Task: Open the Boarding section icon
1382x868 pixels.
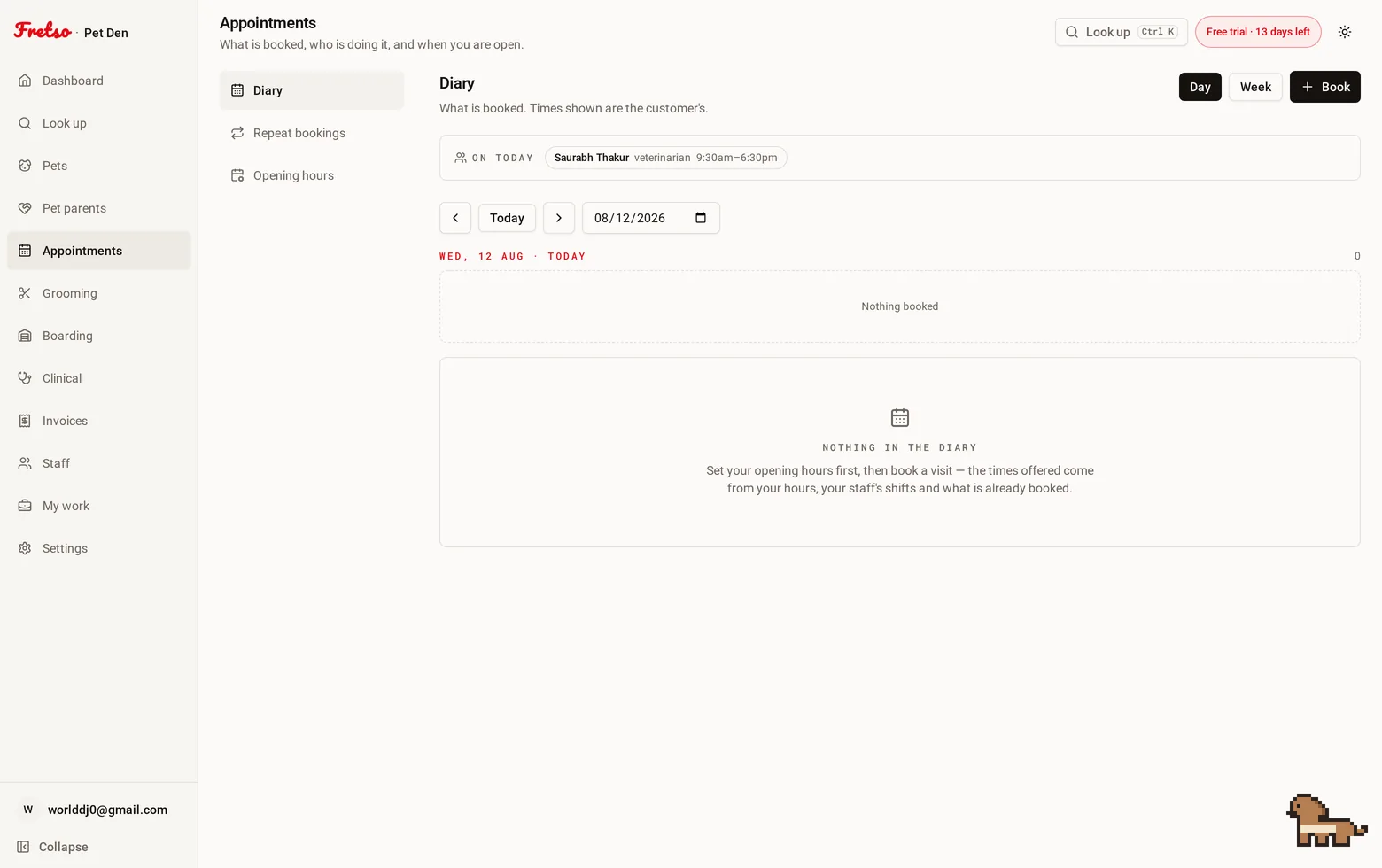Action: pos(25,336)
